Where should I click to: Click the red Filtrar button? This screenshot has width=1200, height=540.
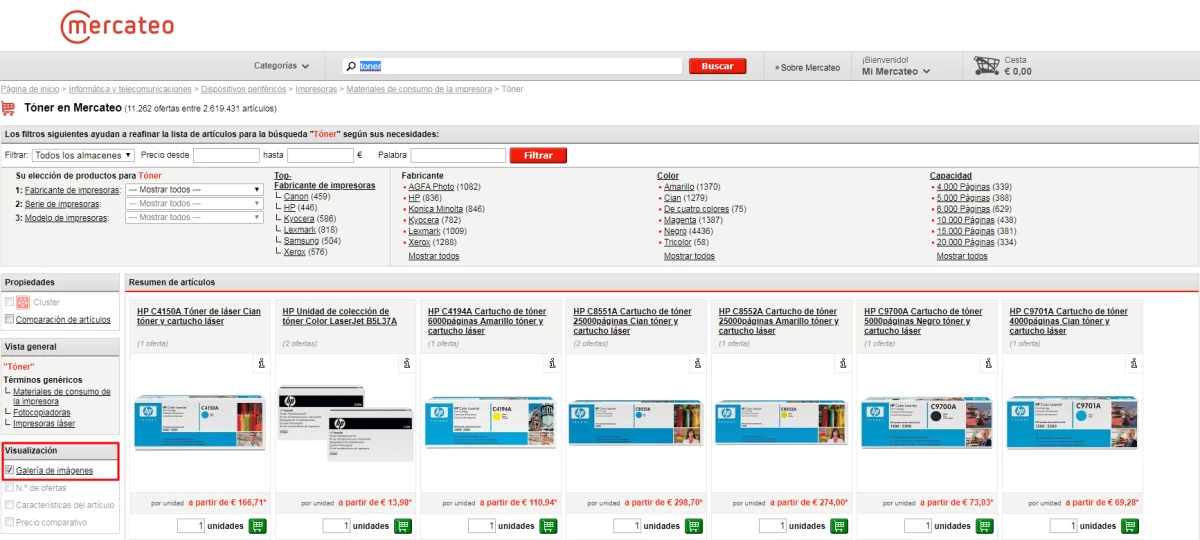coord(538,155)
